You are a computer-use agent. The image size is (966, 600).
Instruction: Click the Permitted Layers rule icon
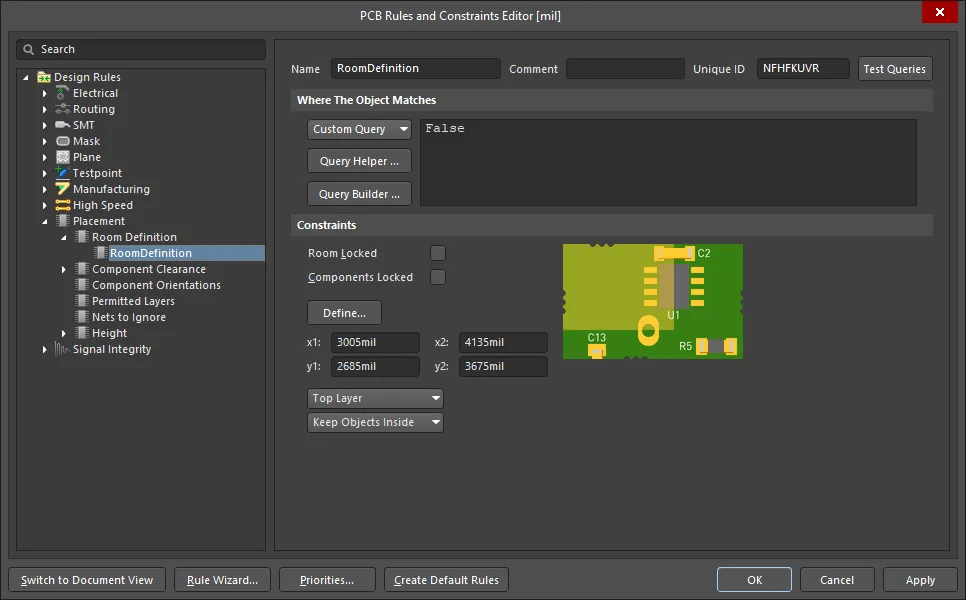81,301
